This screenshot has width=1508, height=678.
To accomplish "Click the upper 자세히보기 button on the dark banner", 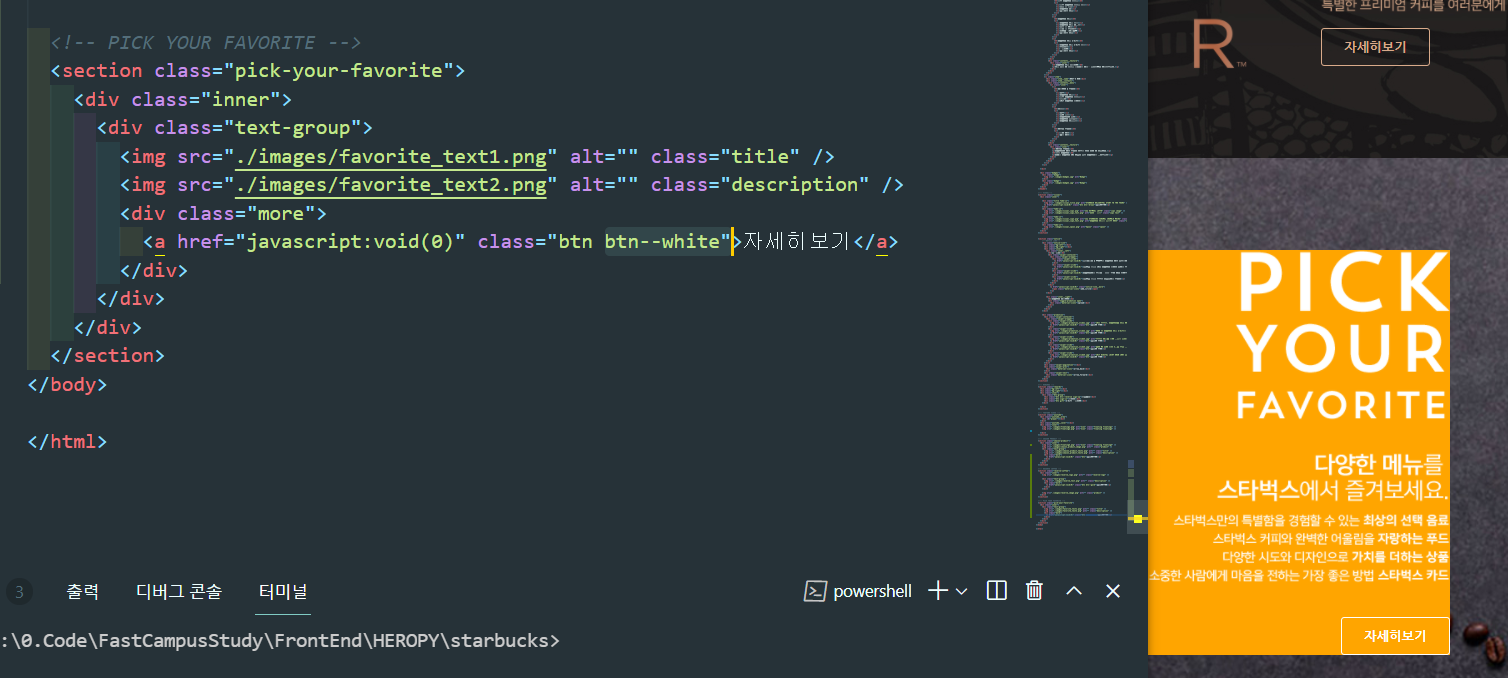I will coord(1375,47).
